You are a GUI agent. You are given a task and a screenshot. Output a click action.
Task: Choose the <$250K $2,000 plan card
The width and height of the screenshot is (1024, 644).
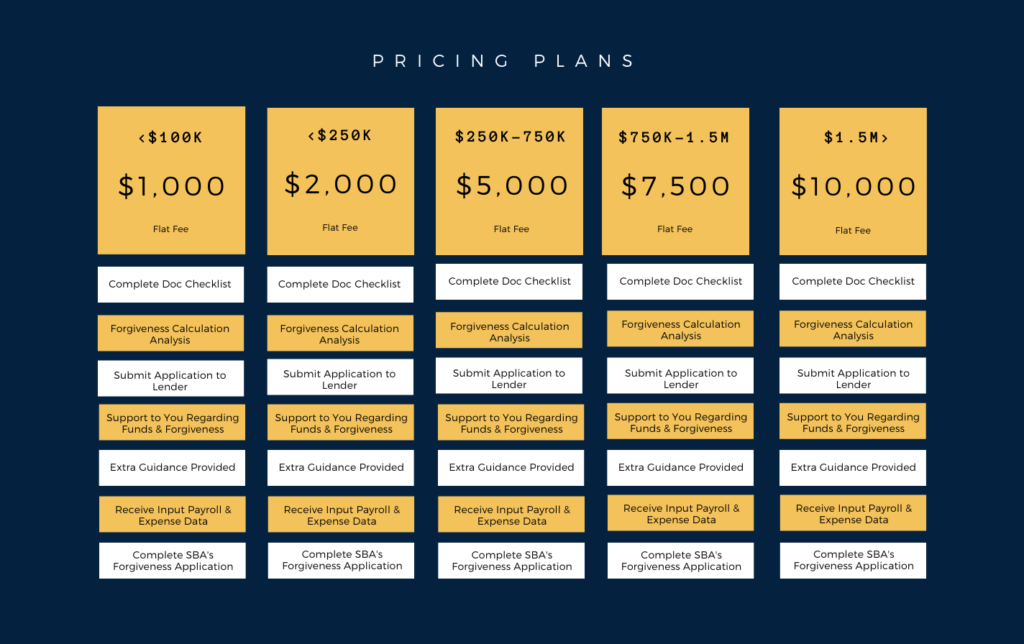click(x=340, y=182)
